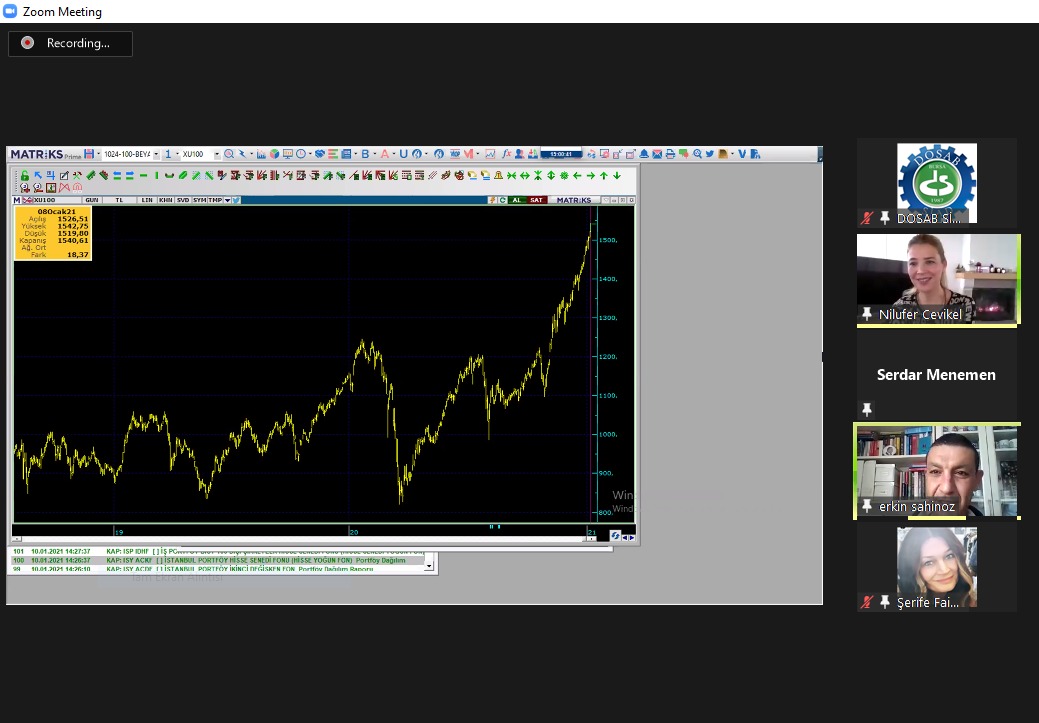Click the warning bell alarm drawing icon
1039x723 pixels.
click(498, 176)
